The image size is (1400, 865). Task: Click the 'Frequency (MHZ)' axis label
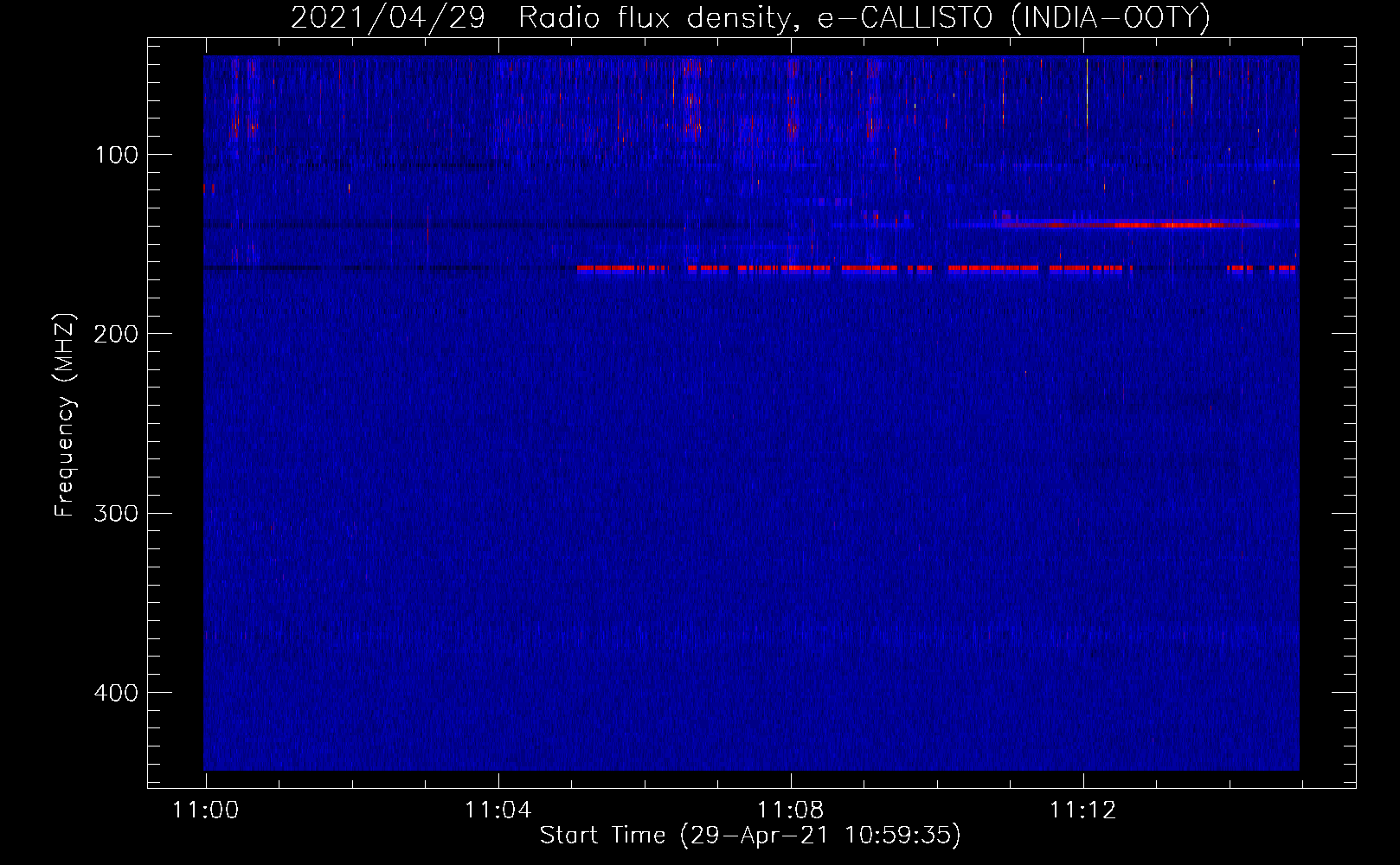coord(65,415)
